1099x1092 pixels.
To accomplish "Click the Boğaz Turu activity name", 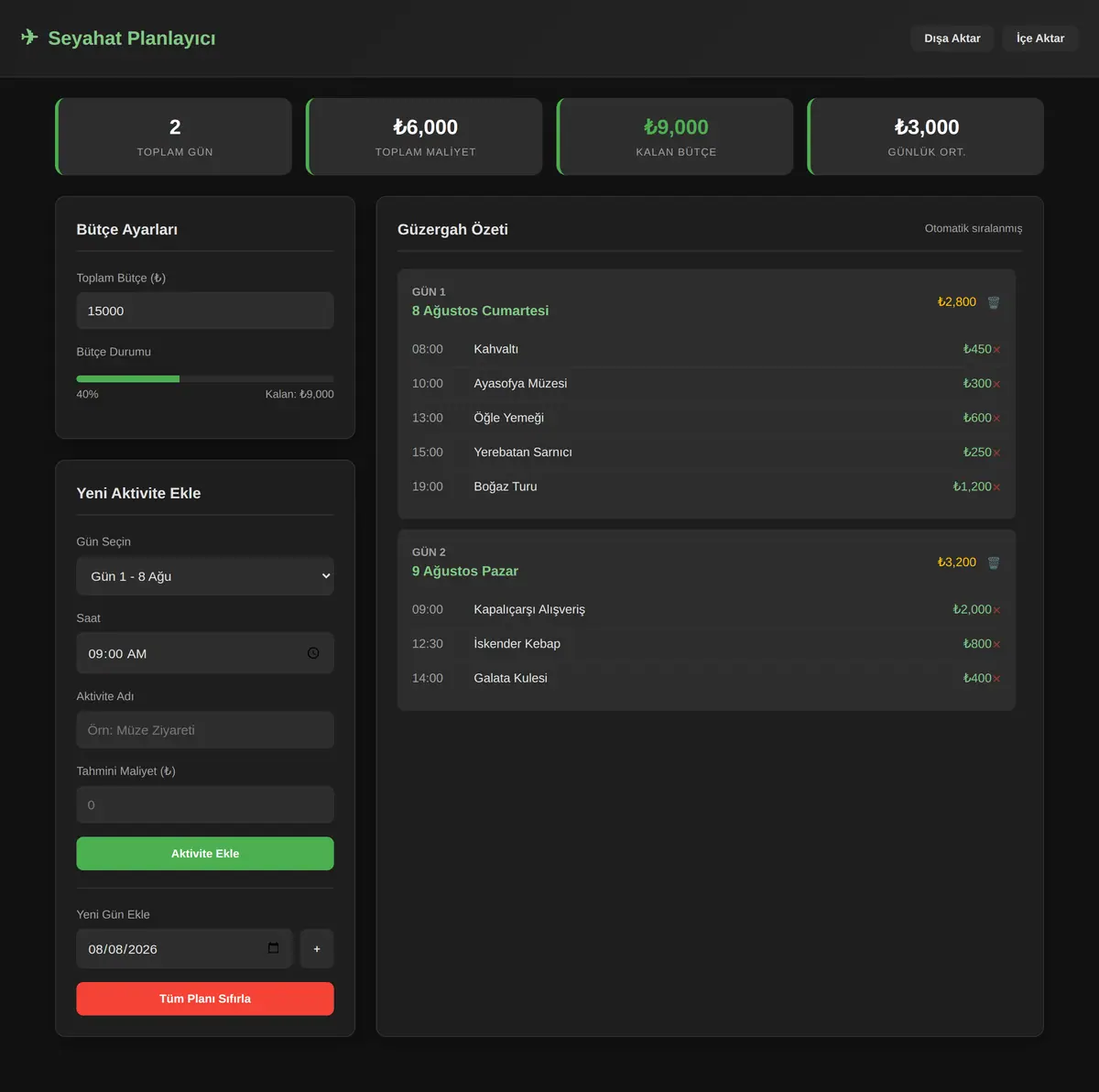I will [x=506, y=486].
